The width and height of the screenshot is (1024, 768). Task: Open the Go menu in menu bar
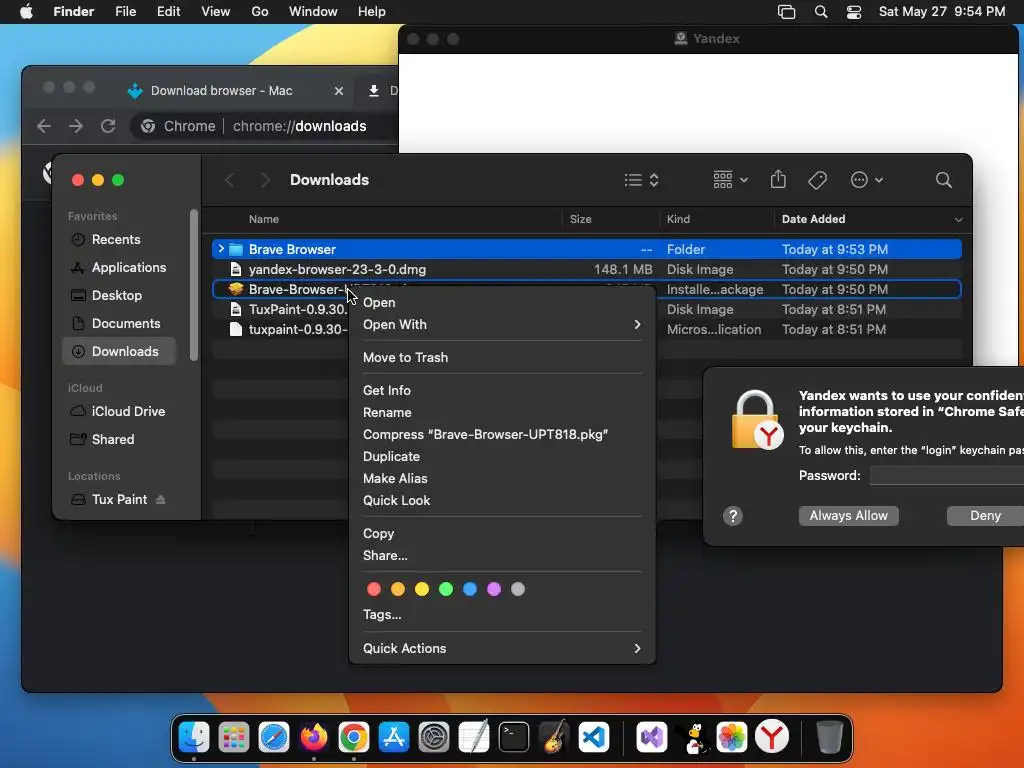pyautogui.click(x=259, y=12)
